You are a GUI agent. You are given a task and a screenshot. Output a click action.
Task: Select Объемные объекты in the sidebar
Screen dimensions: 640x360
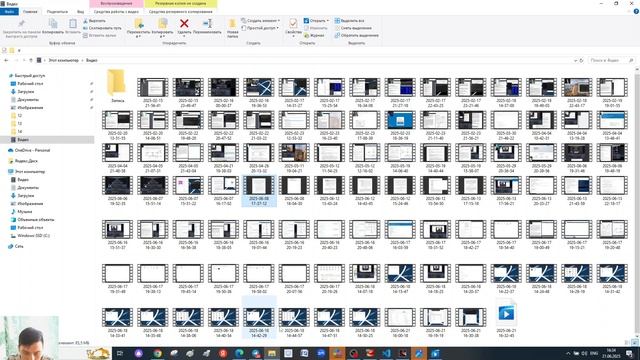[x=35, y=220]
